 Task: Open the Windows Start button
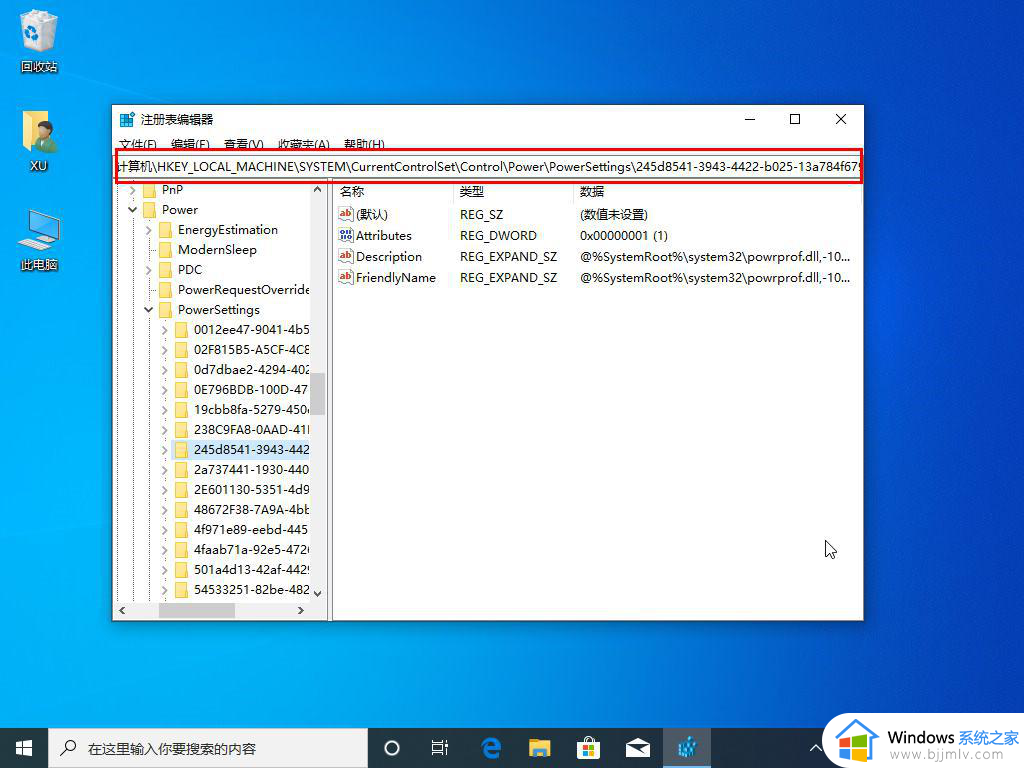[x=24, y=748]
